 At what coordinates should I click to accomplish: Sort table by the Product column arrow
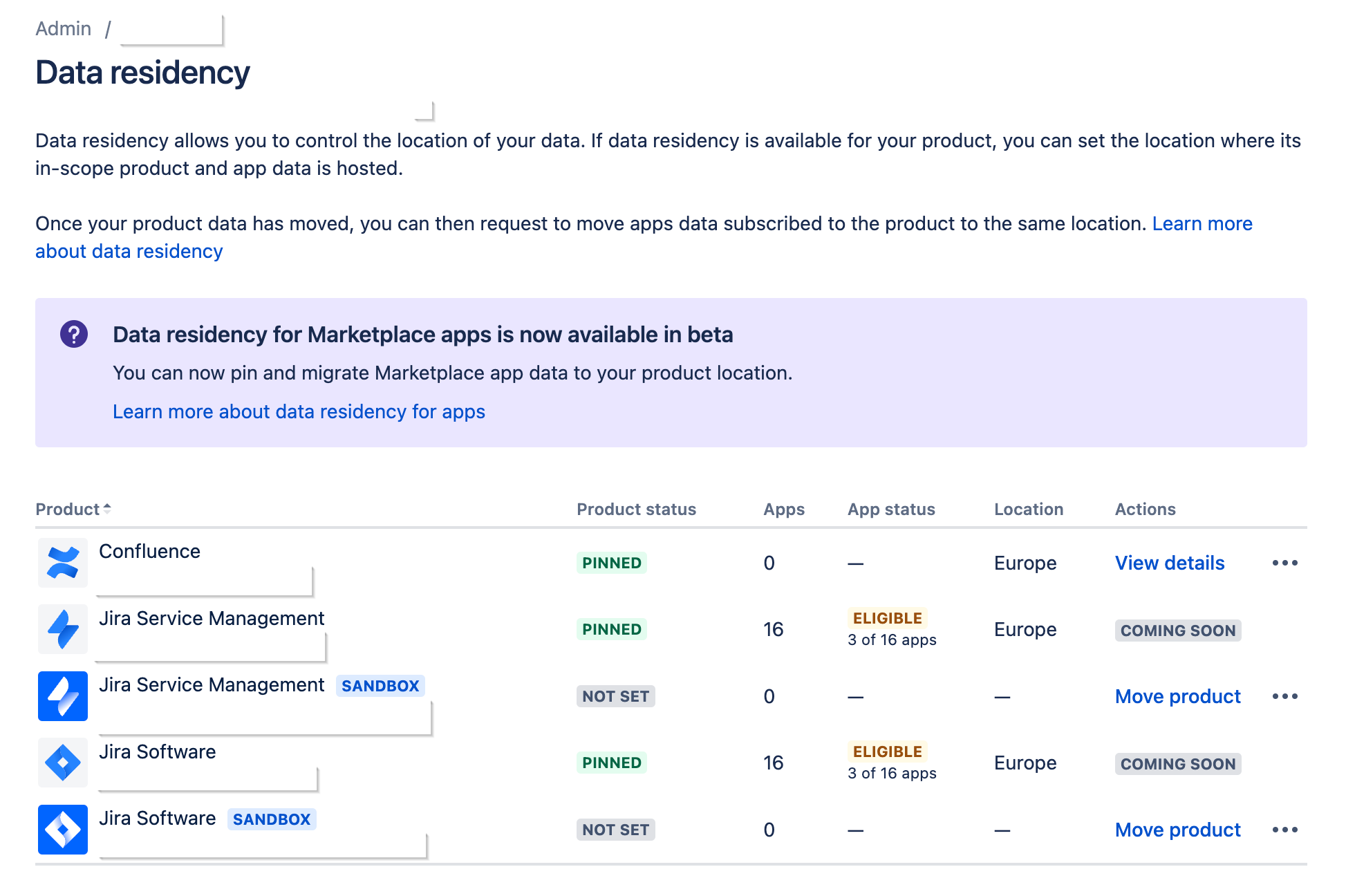pyautogui.click(x=107, y=509)
